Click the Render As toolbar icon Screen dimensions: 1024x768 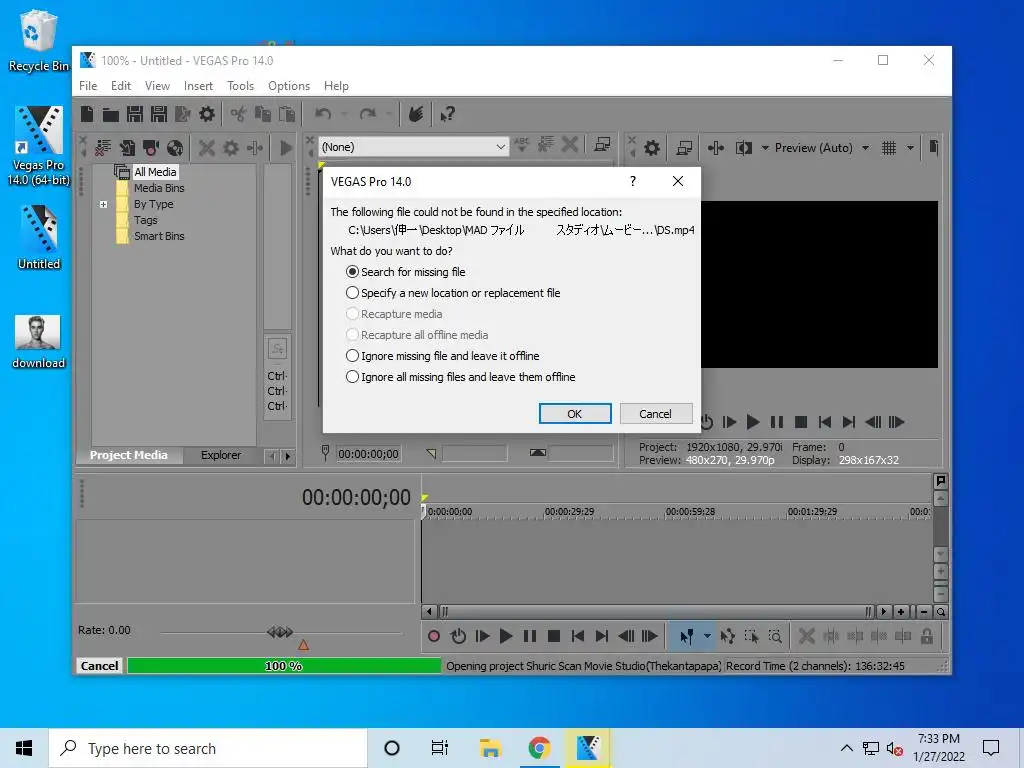183,114
